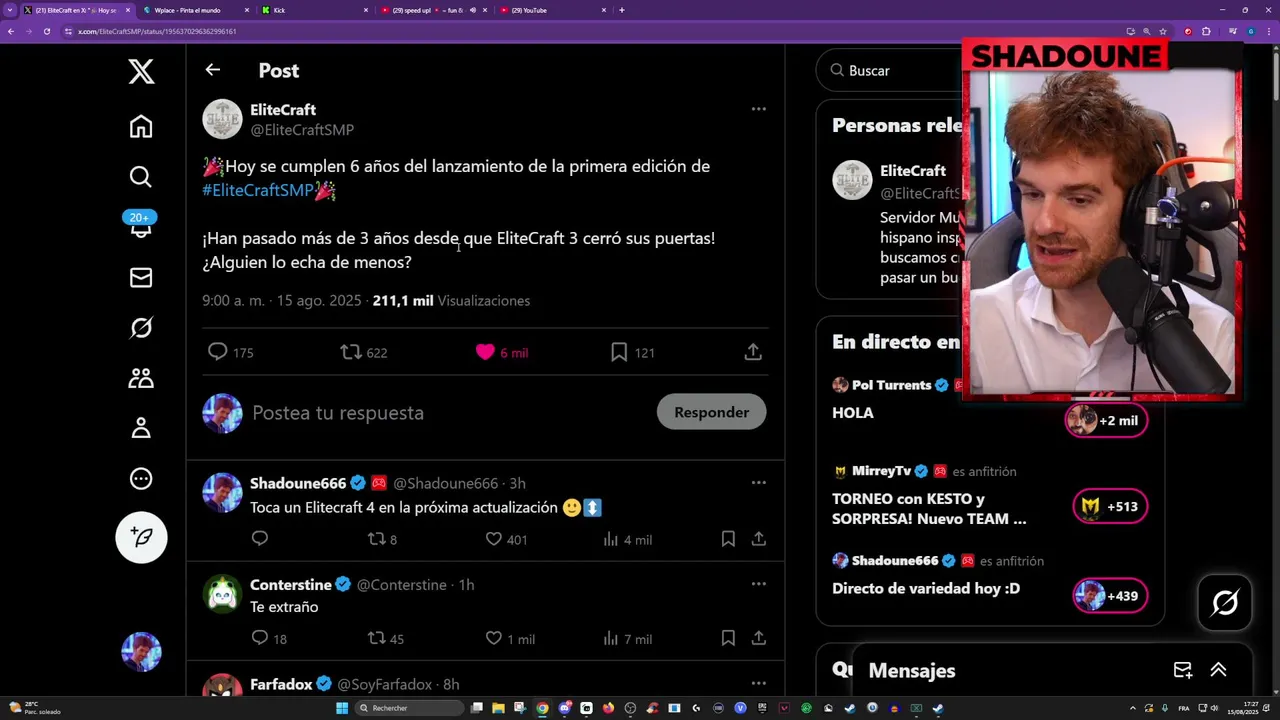Screen dimensions: 1280x720
Task: Switch to the YouTube browser tab
Action: [x=553, y=10]
